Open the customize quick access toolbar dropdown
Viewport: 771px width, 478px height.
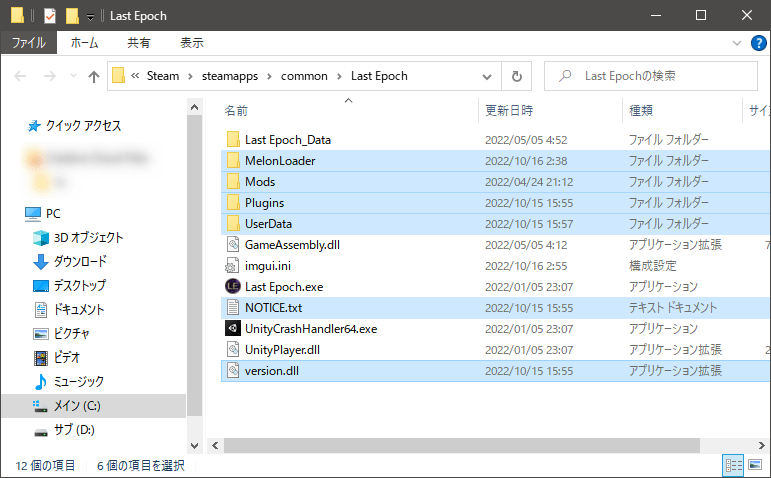[x=90, y=17]
